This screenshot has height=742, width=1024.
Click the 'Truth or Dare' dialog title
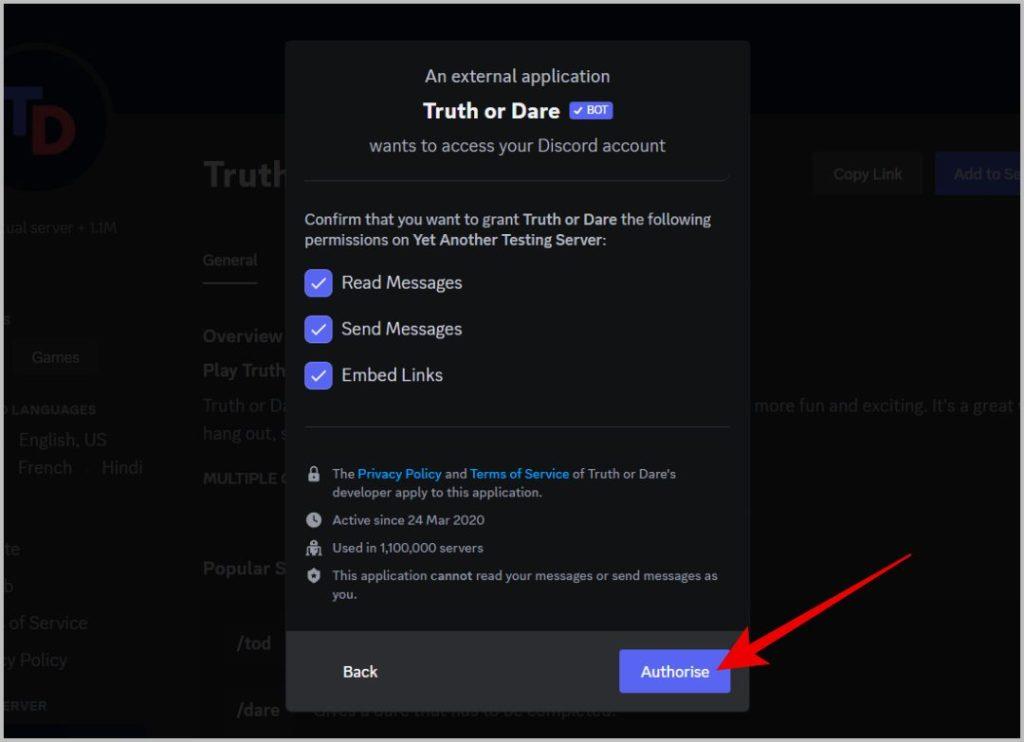(x=491, y=111)
